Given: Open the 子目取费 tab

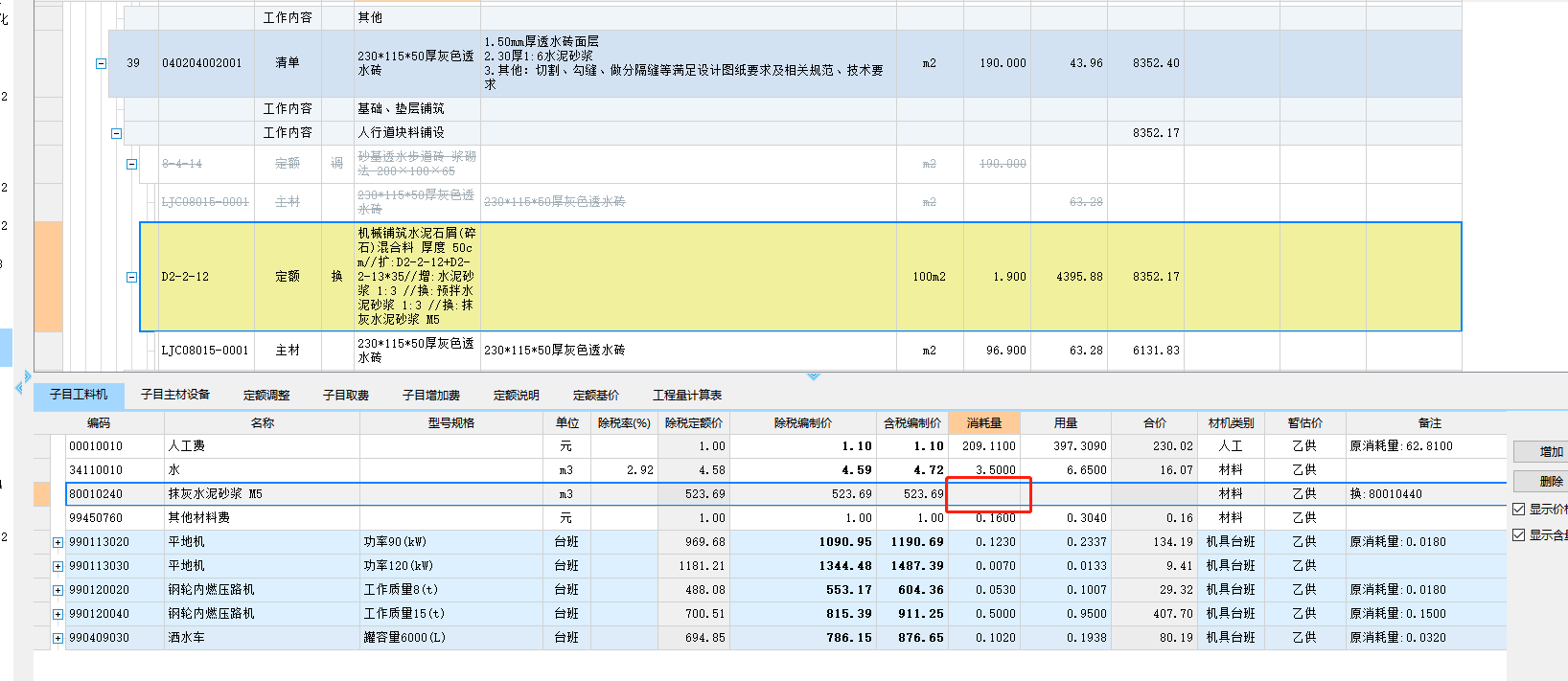Looking at the screenshot, I should [x=346, y=395].
